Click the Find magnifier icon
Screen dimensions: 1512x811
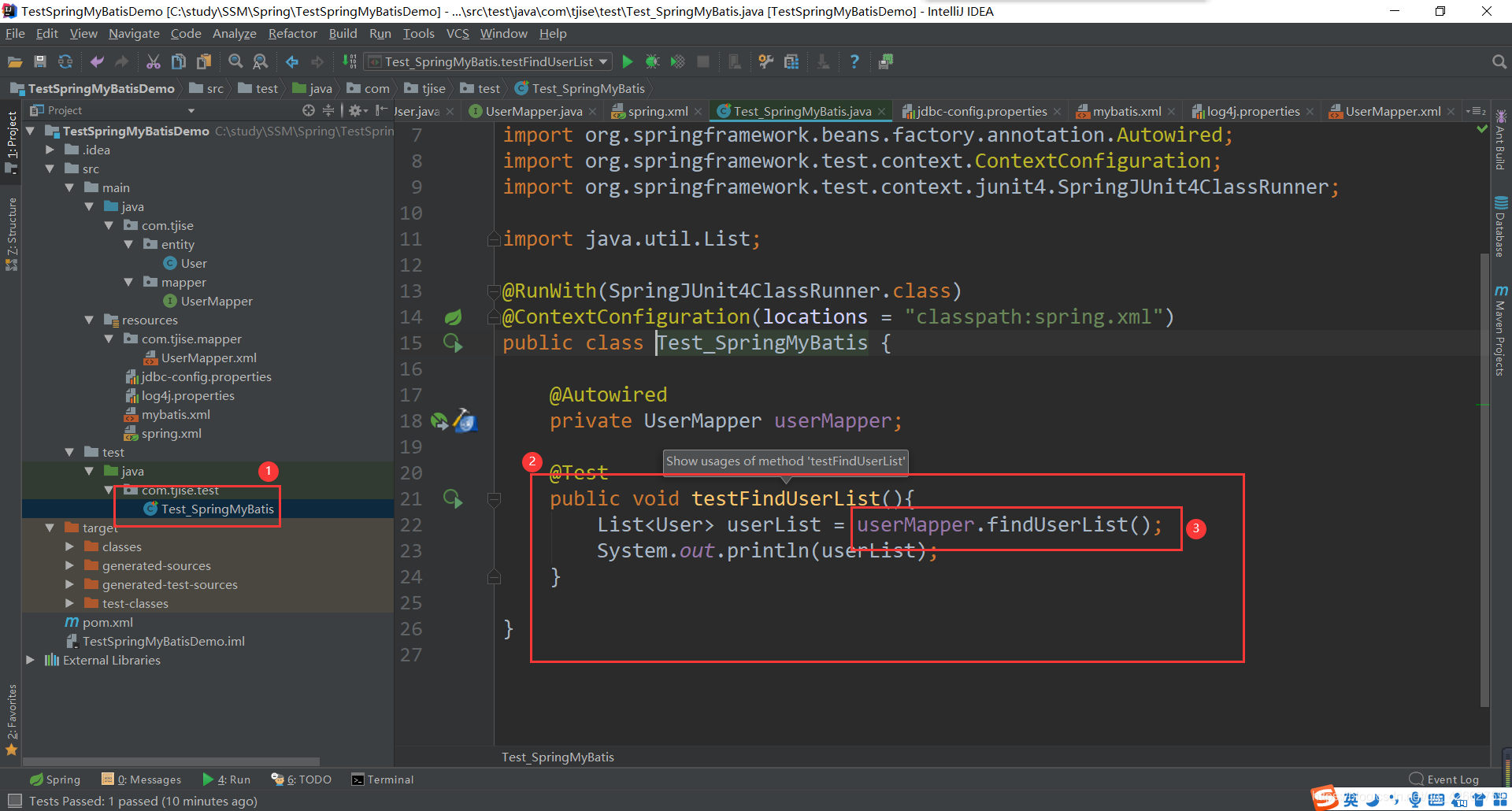click(235, 61)
